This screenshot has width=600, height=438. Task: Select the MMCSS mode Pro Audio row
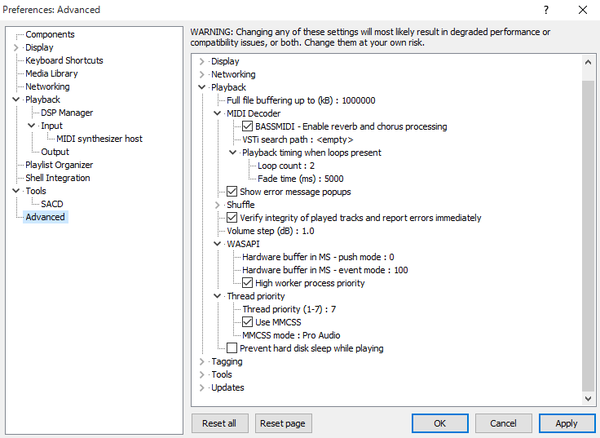click(291, 335)
